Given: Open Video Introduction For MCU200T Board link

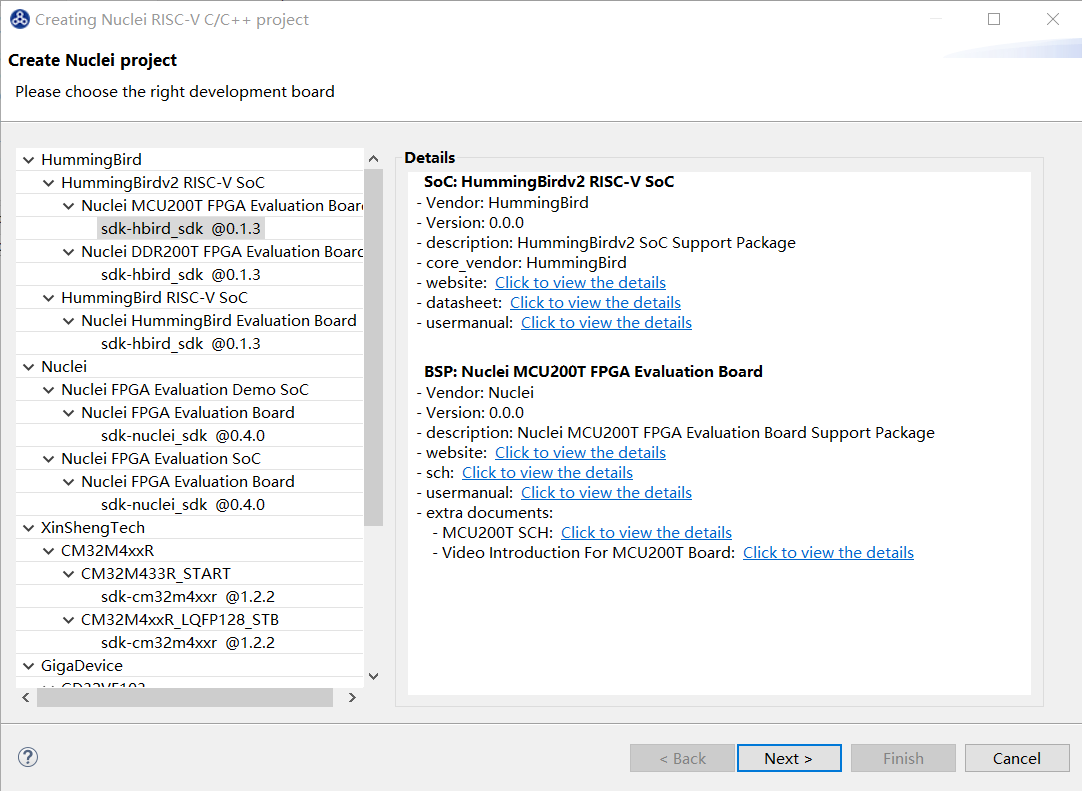Looking at the screenshot, I should pos(828,552).
